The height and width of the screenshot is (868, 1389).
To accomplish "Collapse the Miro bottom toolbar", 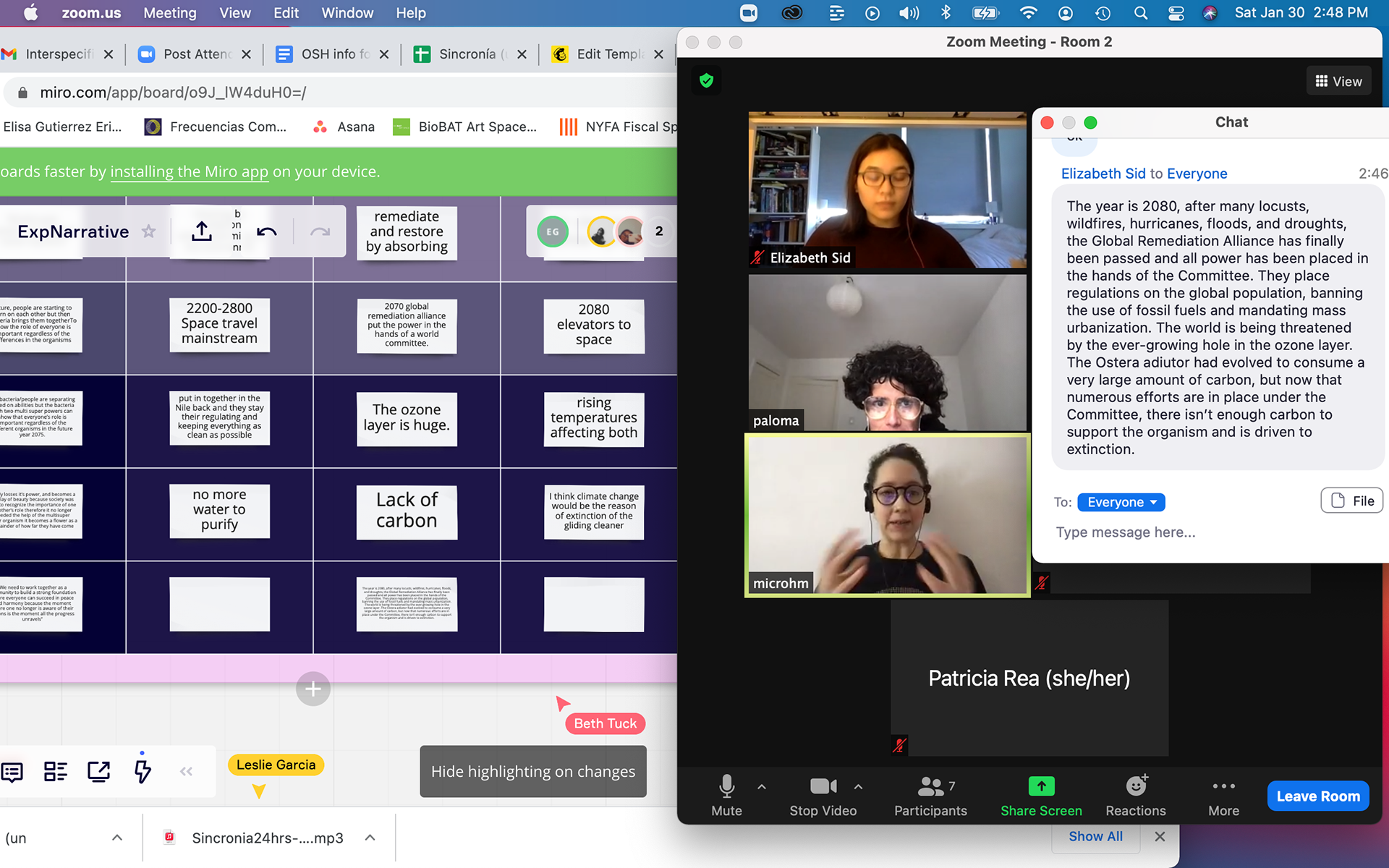I will 186,772.
